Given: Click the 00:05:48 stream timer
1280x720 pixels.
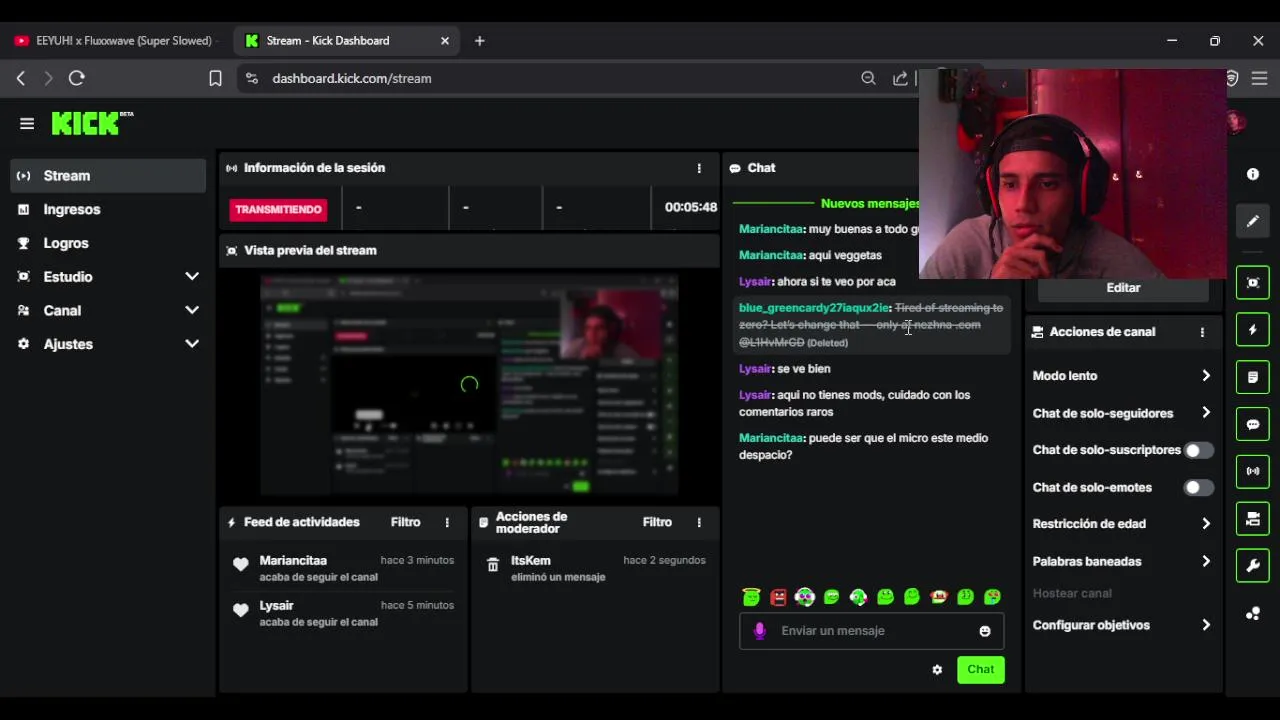Looking at the screenshot, I should 691,208.
